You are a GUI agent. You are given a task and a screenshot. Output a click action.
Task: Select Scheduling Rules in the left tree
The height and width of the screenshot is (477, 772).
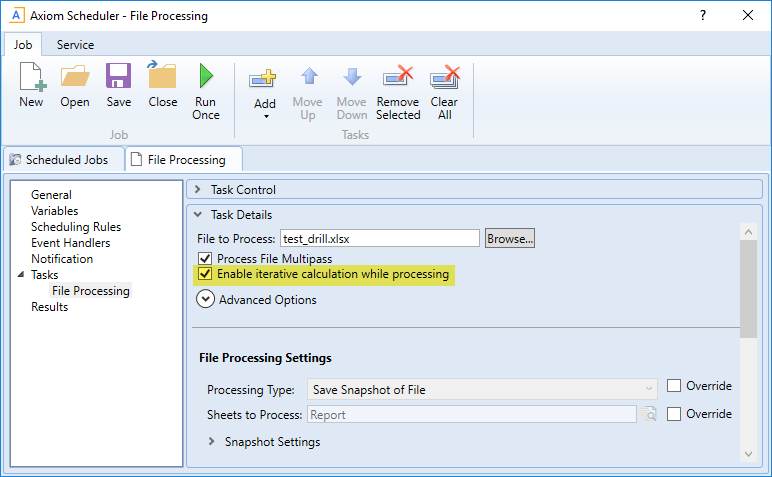(x=72, y=227)
